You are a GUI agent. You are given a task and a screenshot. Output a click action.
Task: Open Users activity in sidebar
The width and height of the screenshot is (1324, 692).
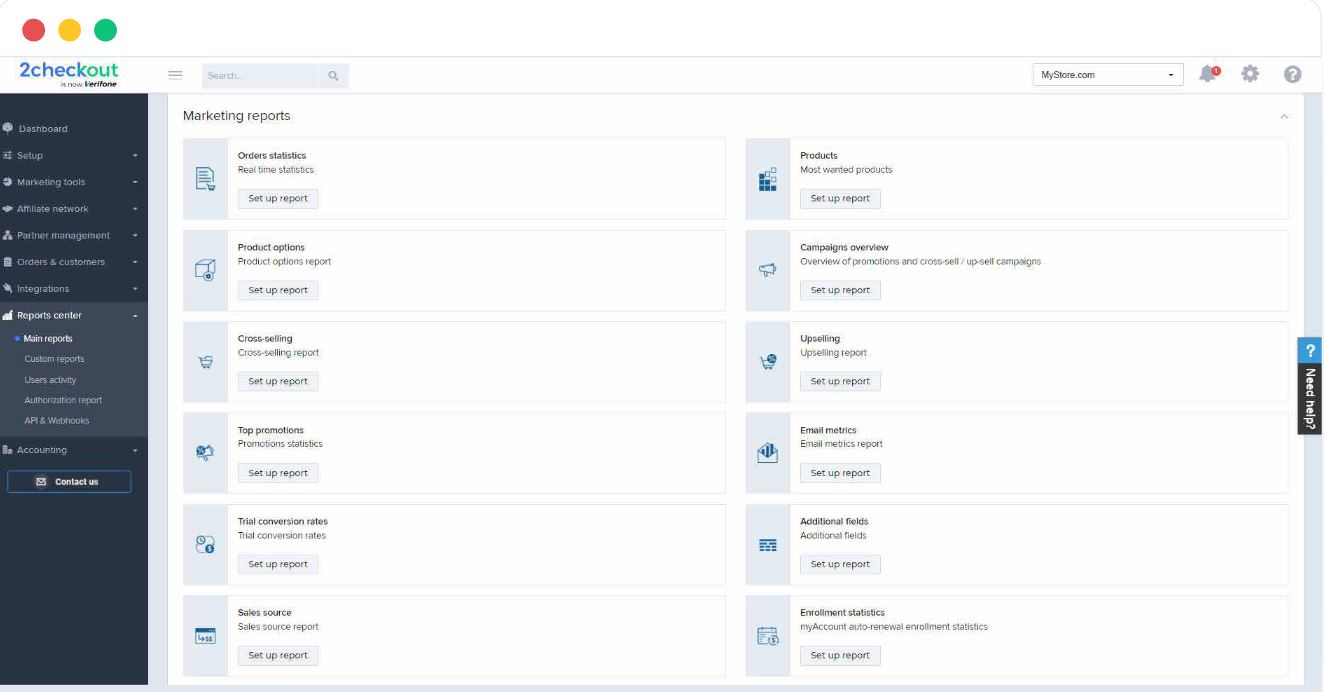click(x=50, y=380)
